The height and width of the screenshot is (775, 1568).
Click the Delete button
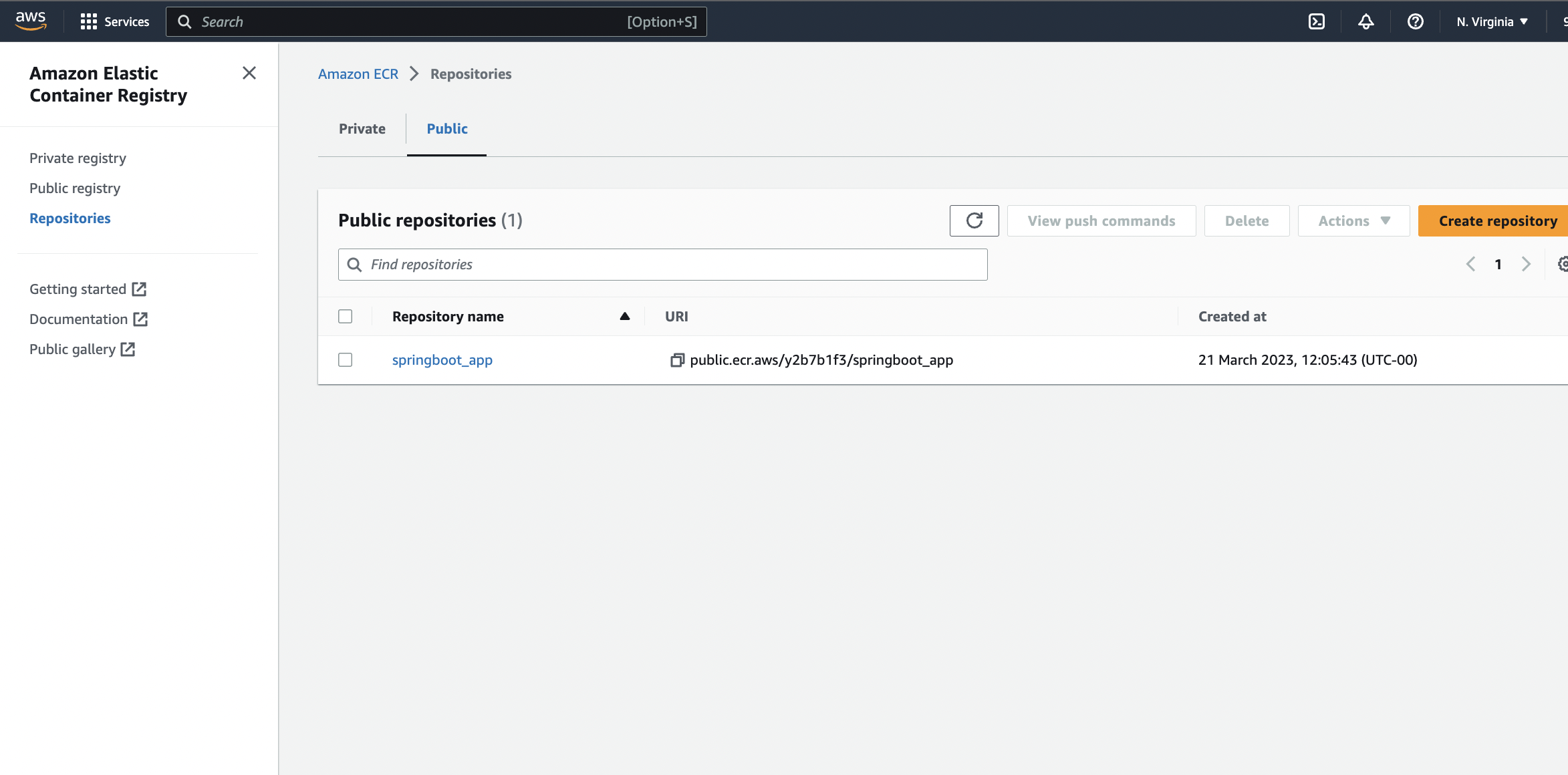click(1247, 220)
